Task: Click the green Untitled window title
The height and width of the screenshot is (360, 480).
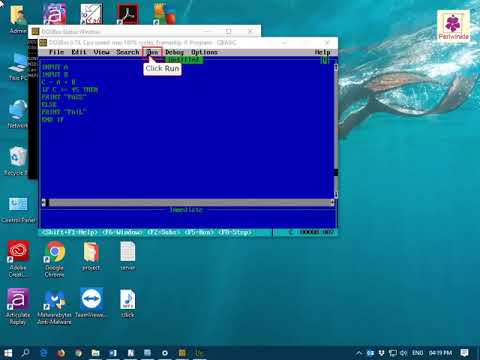Action: [x=184, y=60]
